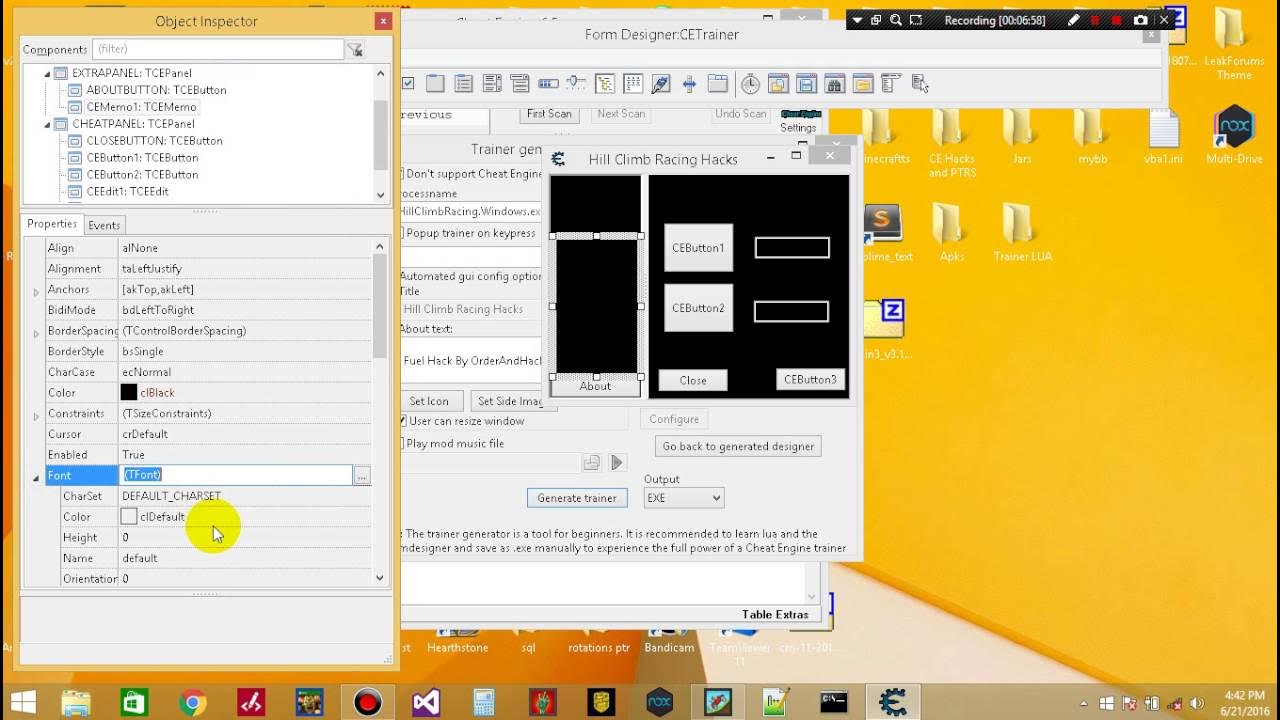Select the timer component icon
Viewport: 1280px width, 720px height.
[x=750, y=84]
